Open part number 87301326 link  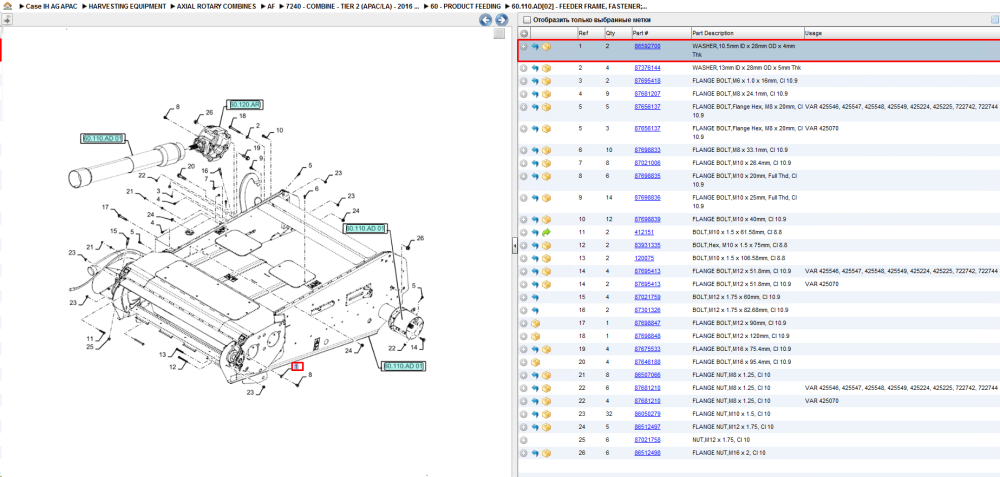647,310
